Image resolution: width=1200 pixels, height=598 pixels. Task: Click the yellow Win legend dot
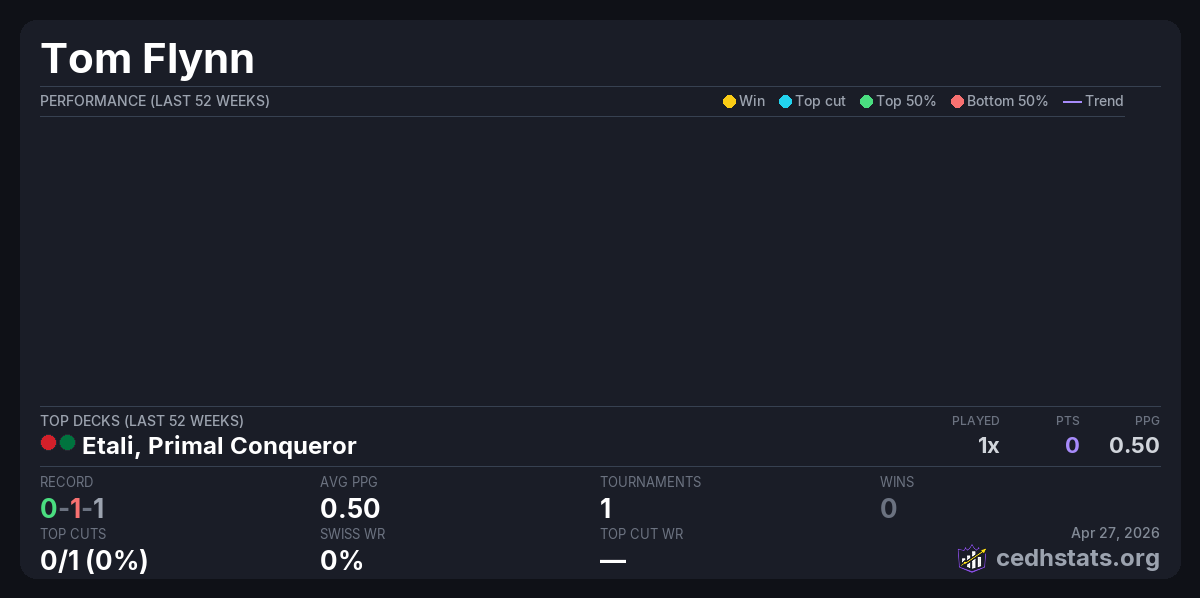(729, 101)
